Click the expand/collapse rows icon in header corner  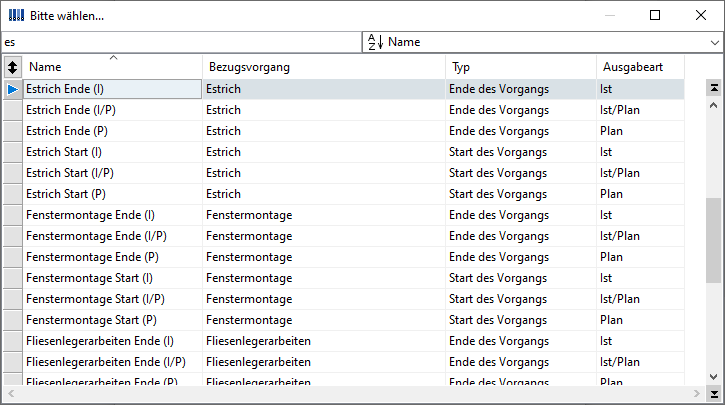(x=12, y=67)
